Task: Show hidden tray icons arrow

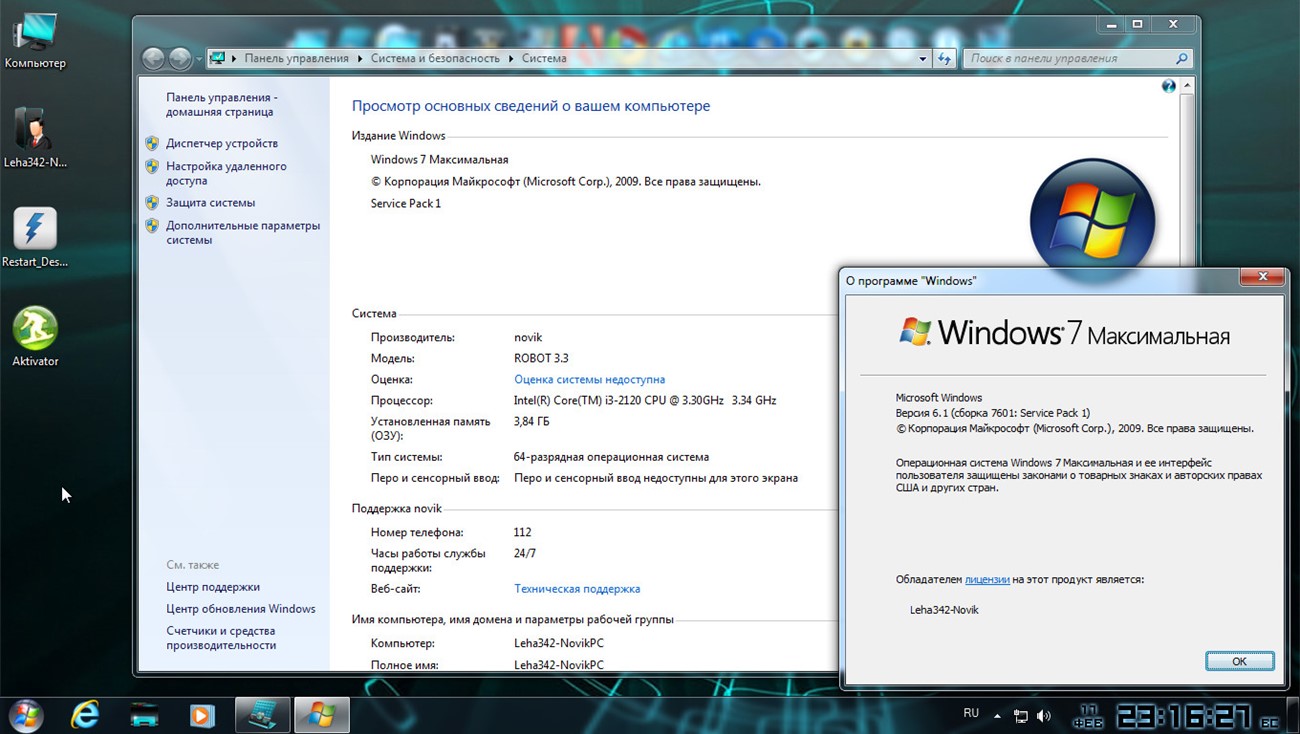Action: click(997, 716)
